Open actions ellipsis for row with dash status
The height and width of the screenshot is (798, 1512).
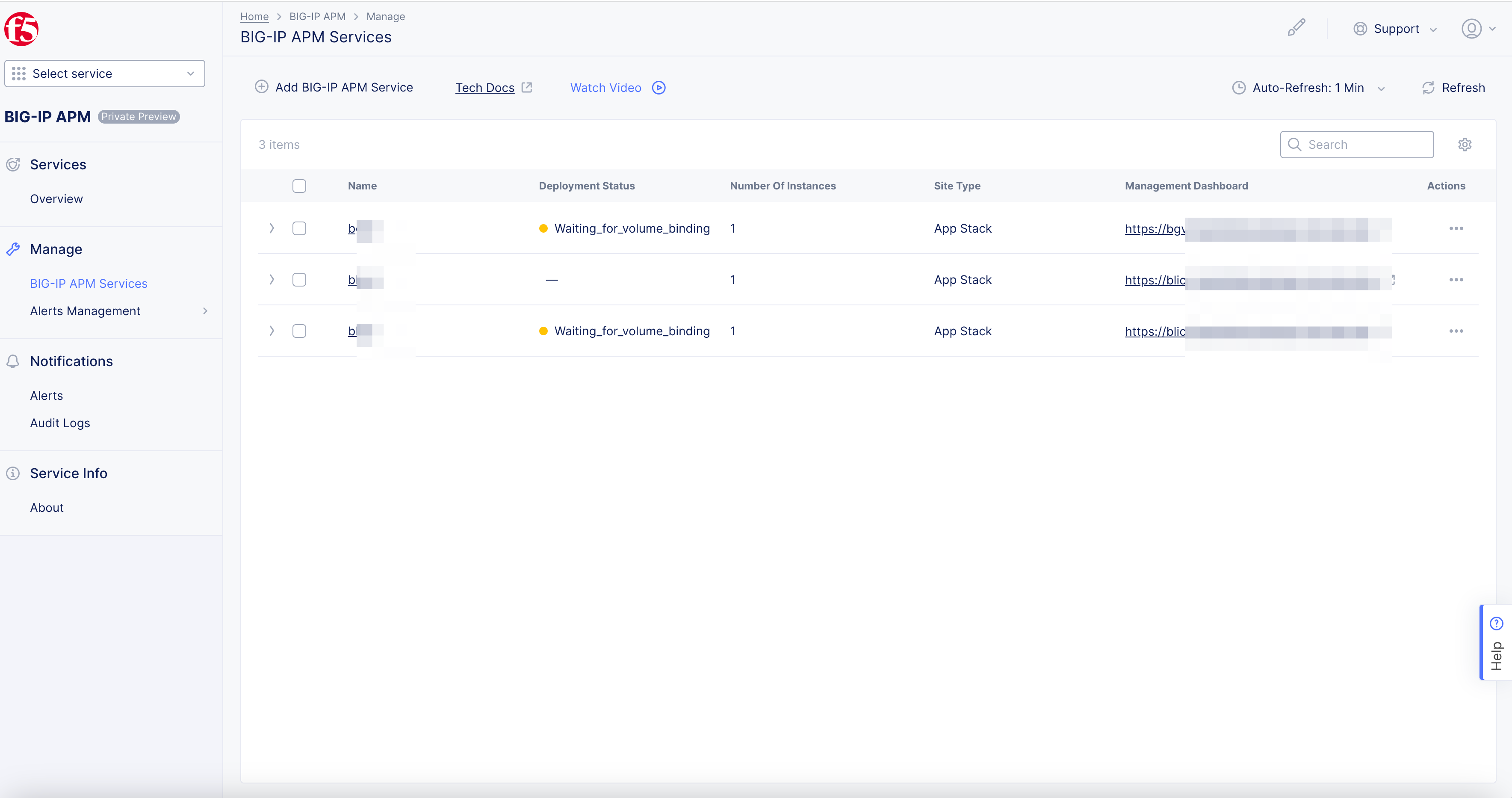(1456, 280)
